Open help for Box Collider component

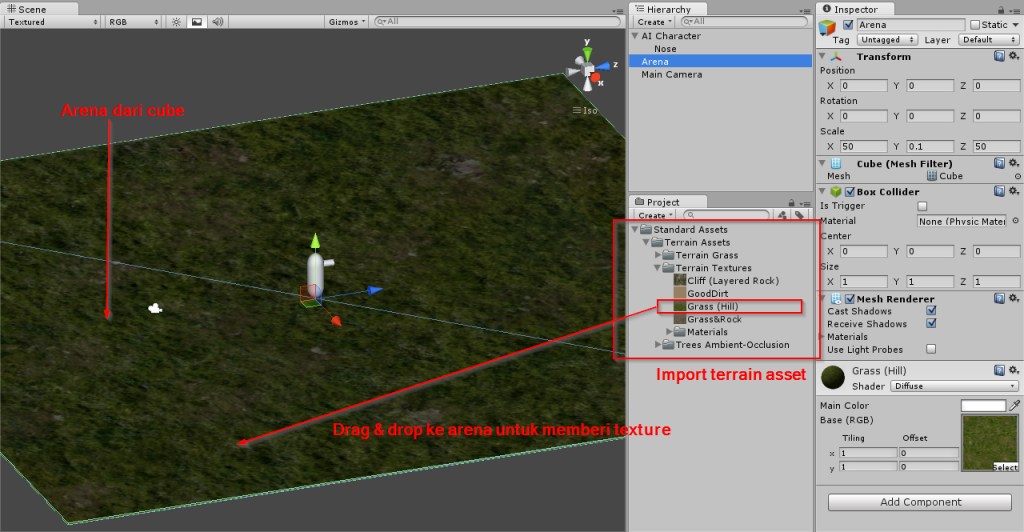point(999,191)
